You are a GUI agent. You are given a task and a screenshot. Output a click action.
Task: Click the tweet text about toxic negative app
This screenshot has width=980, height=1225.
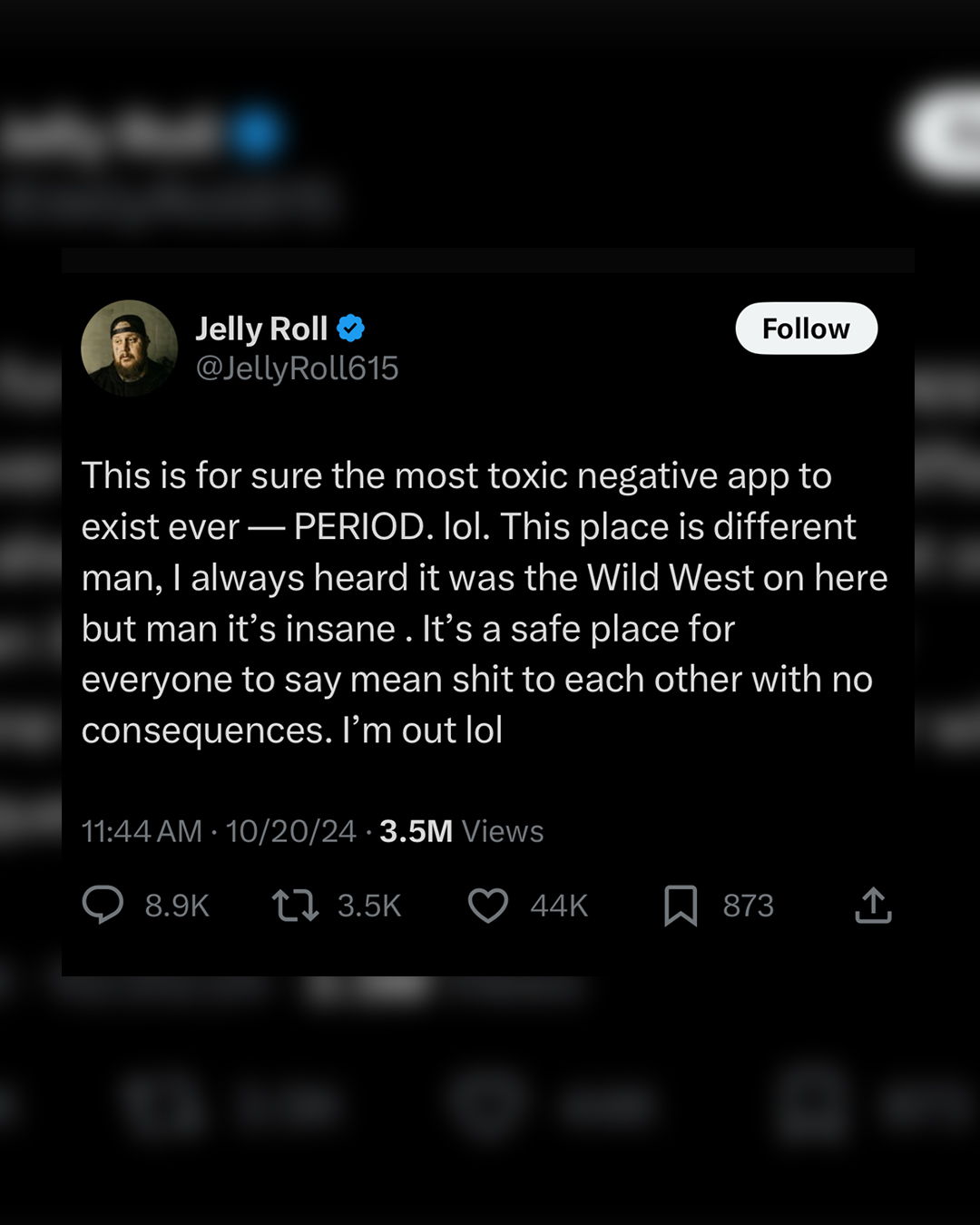485,603
